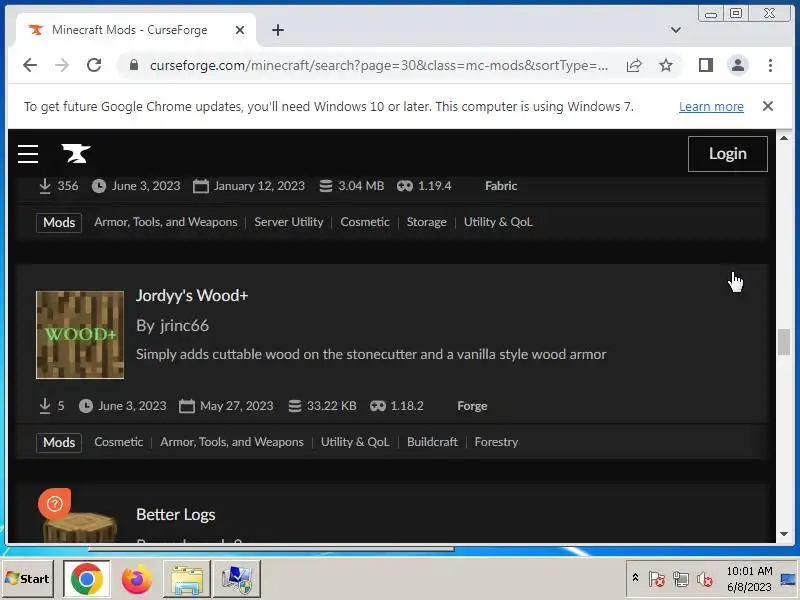The height and width of the screenshot is (600, 800).
Task: Open the Learn more link
Action: coord(711,107)
